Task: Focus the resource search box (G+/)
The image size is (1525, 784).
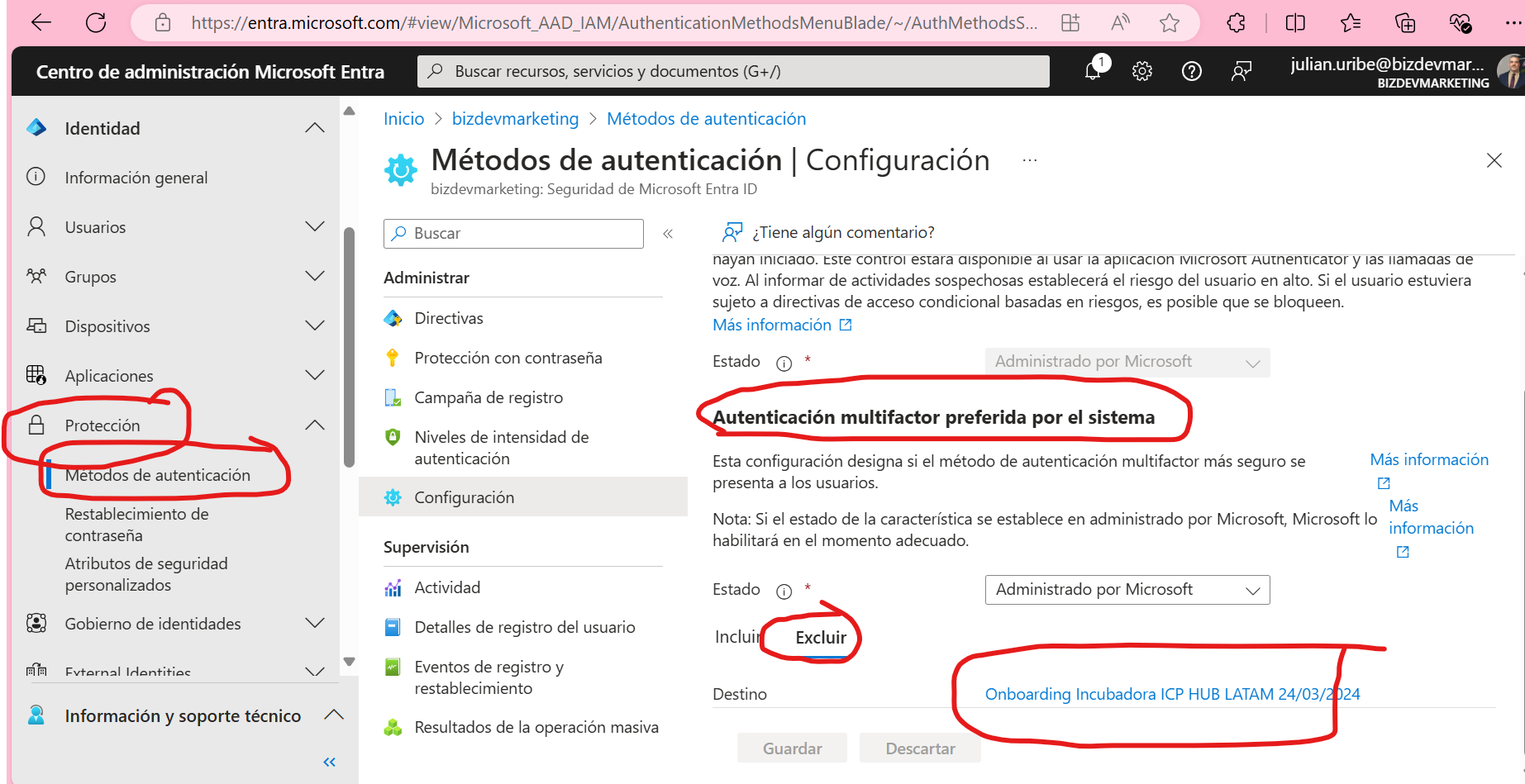Action: [733, 71]
